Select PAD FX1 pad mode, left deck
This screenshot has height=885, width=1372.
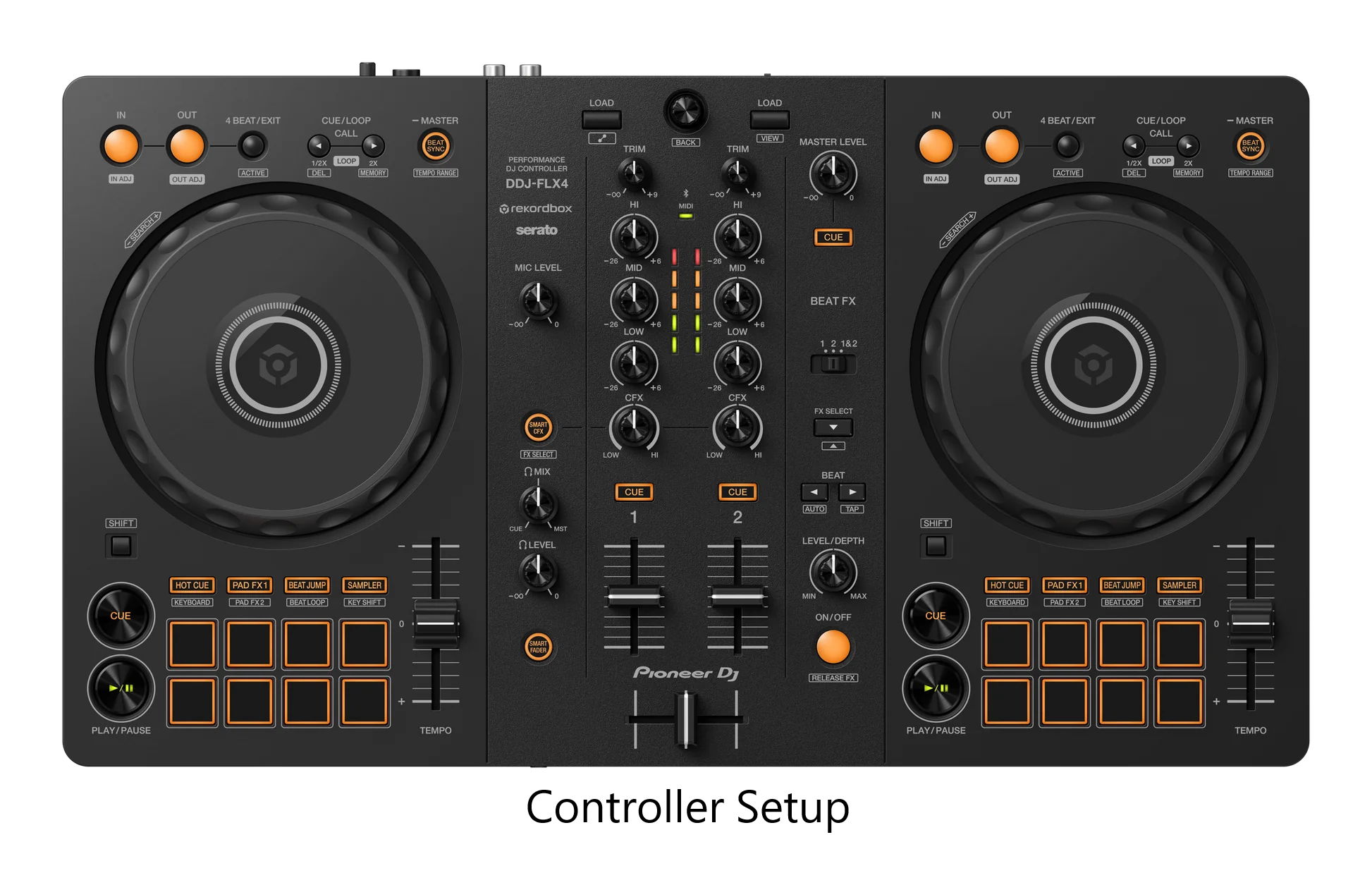pyautogui.click(x=250, y=585)
